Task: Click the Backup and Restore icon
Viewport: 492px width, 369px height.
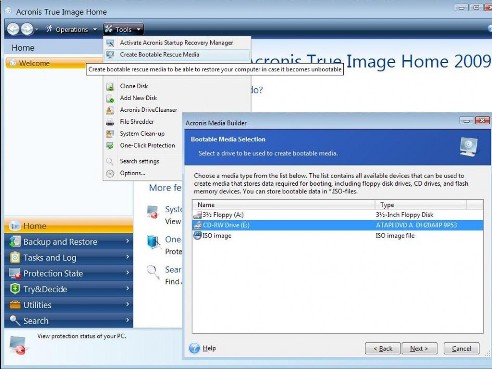Action: click(x=15, y=241)
